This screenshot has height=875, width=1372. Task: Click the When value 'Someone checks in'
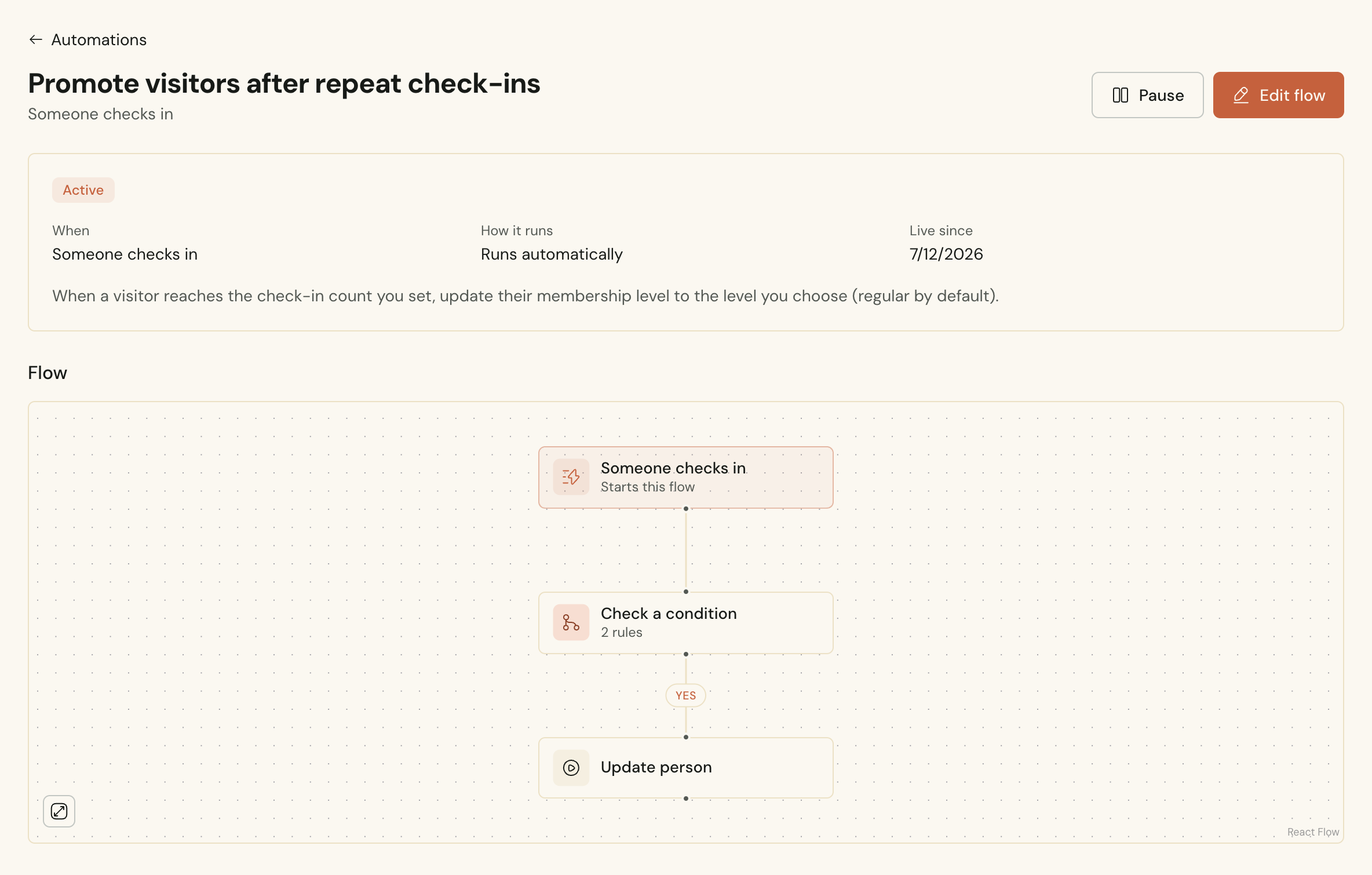[x=125, y=254]
